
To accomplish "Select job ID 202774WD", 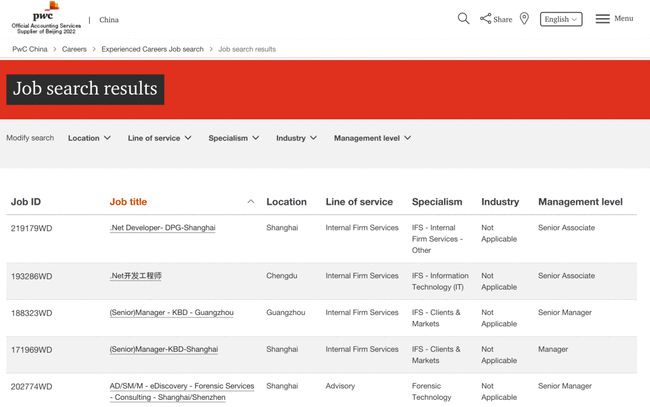I will point(32,387).
